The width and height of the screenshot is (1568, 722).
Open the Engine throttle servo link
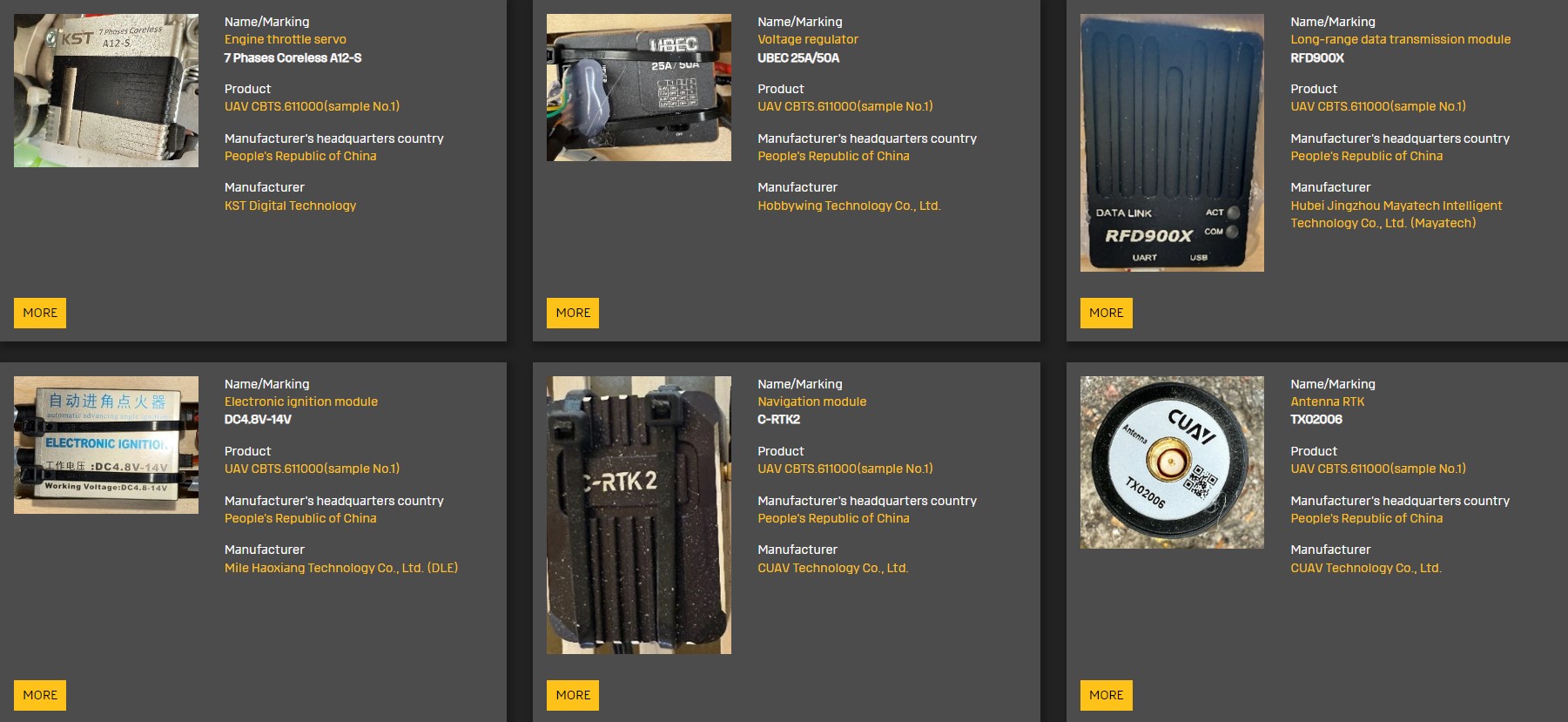click(x=286, y=39)
